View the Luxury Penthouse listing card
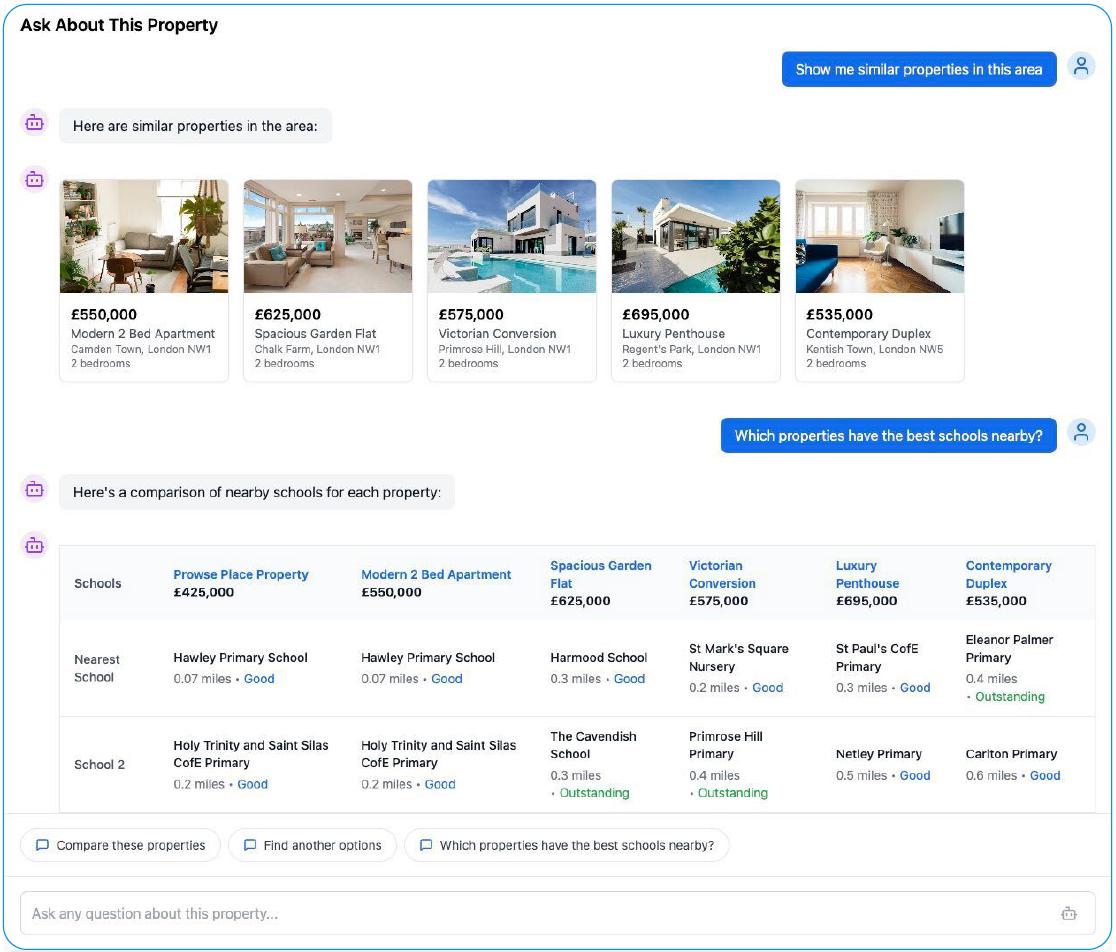This screenshot has height=952, width=1116. coord(695,280)
